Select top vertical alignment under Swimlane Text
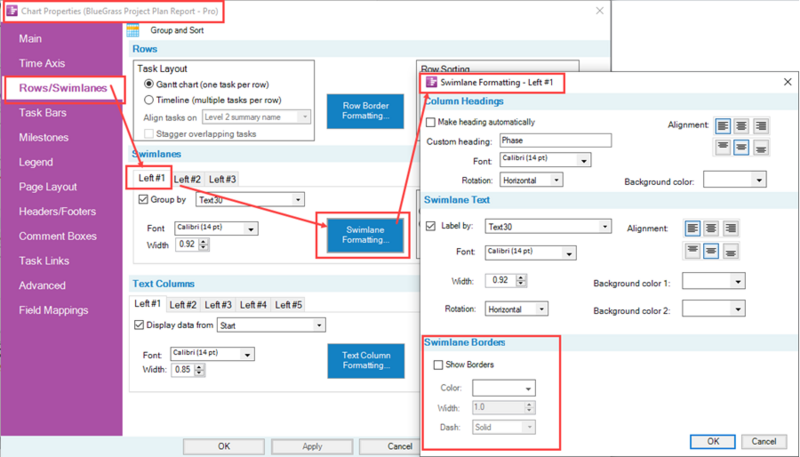 click(692, 250)
